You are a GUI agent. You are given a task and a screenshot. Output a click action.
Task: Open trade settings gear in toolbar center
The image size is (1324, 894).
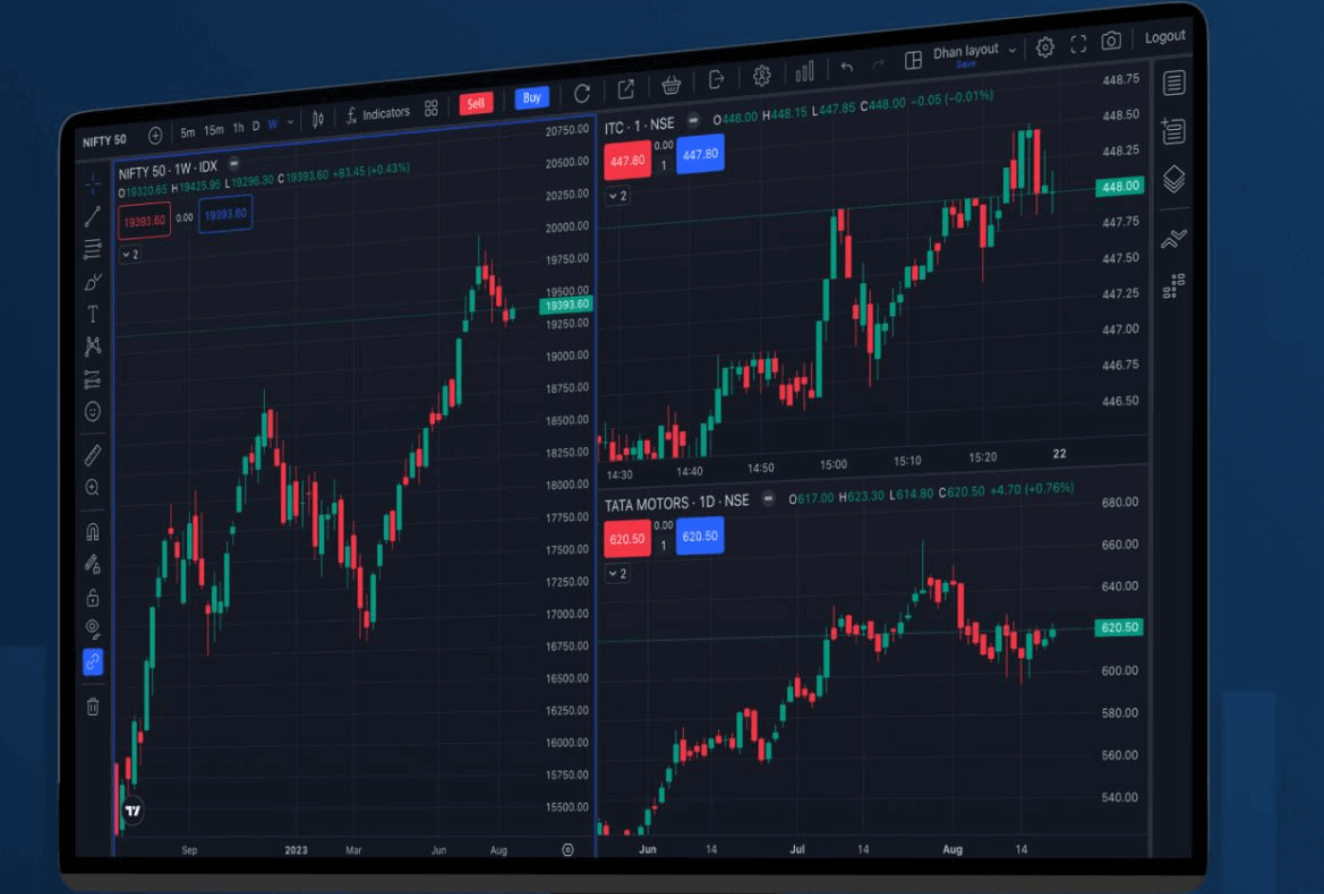762,75
